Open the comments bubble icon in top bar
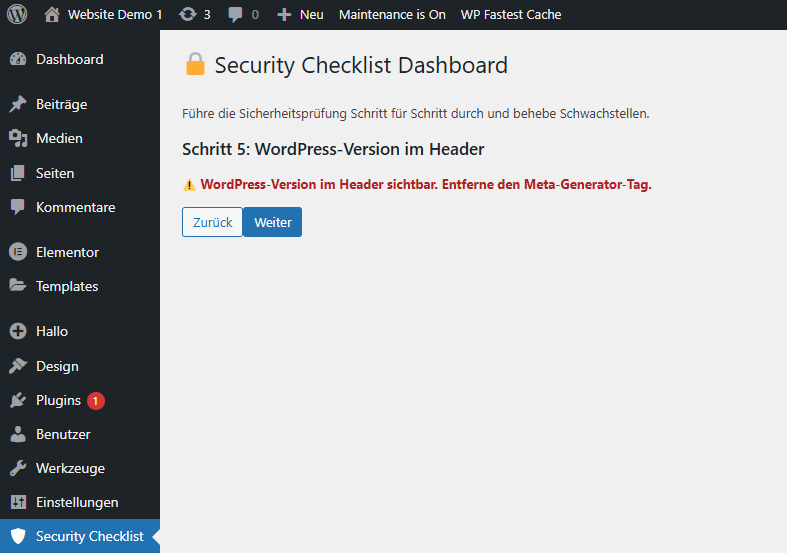This screenshot has height=553, width=787. (x=235, y=15)
